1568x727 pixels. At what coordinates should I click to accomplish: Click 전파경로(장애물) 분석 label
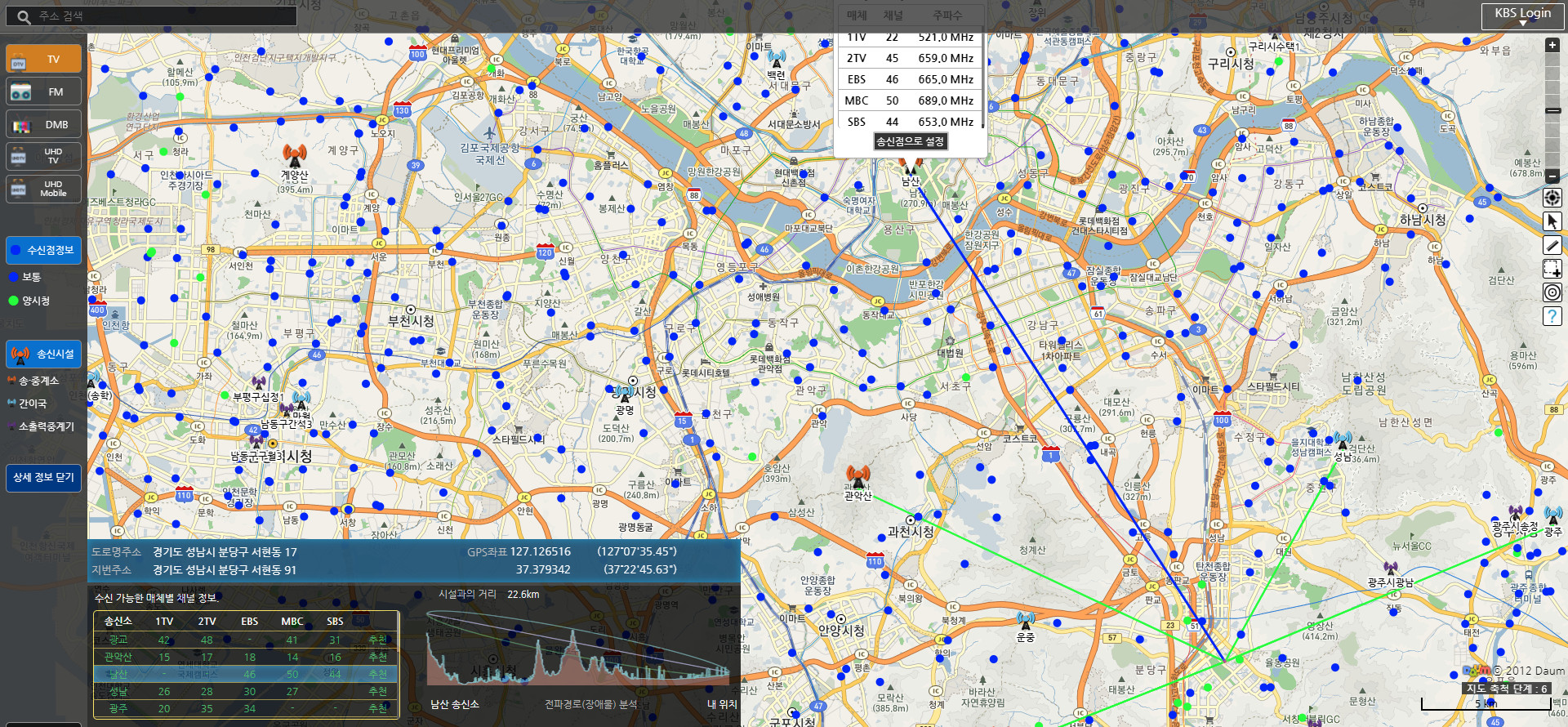click(x=590, y=704)
